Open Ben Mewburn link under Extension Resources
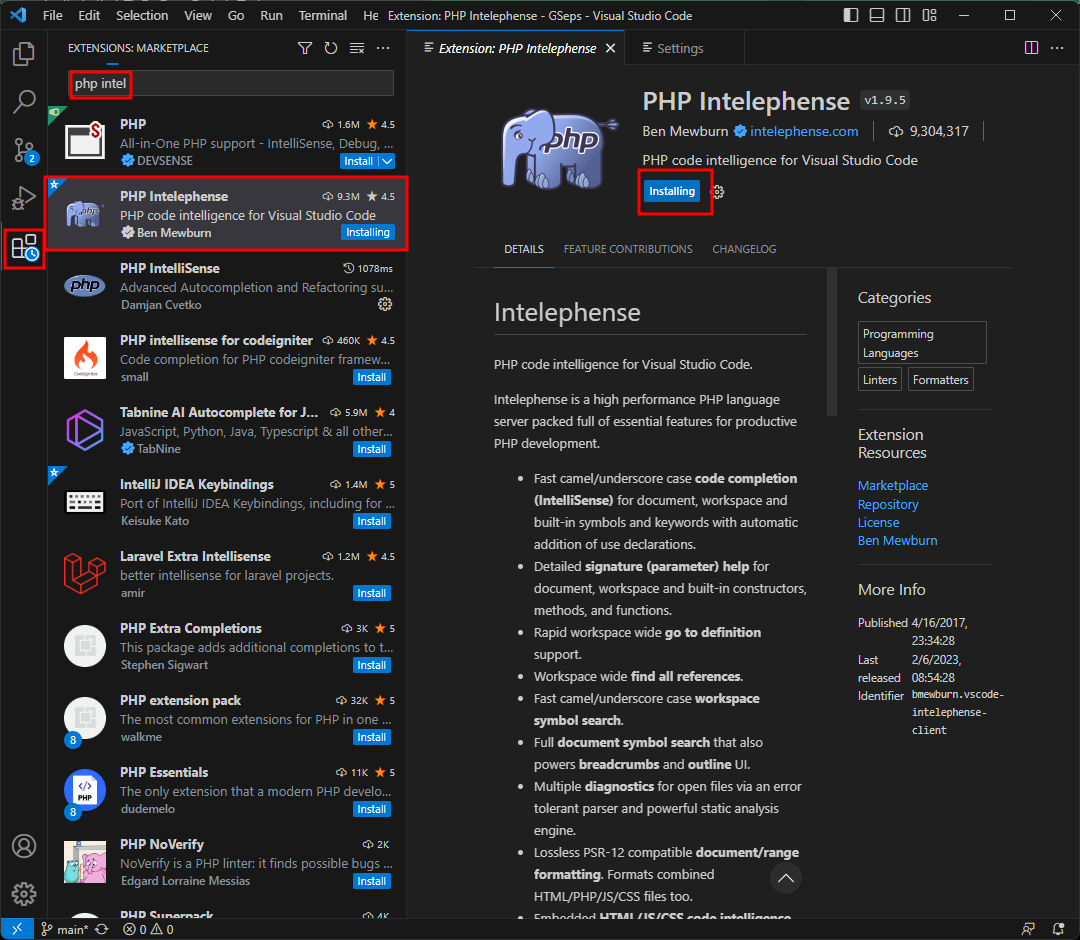Image resolution: width=1080 pixels, height=940 pixels. coord(897,541)
